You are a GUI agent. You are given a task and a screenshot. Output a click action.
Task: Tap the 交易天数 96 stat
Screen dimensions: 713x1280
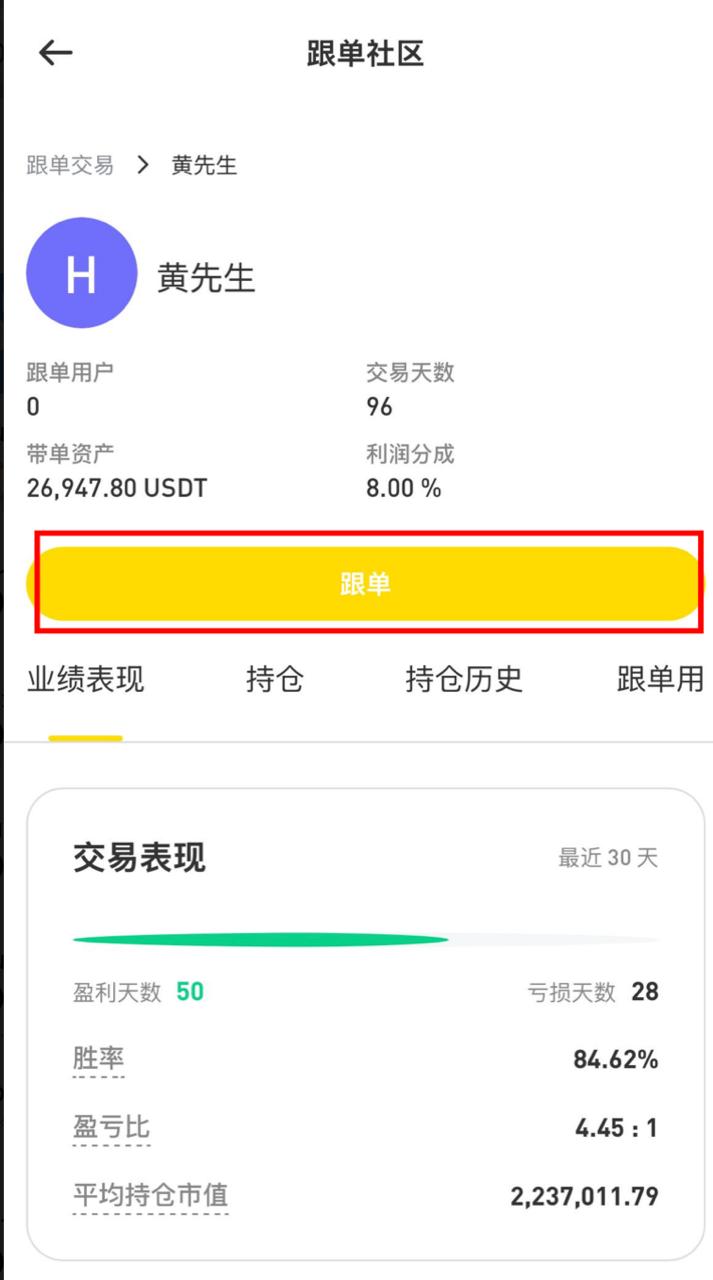410,390
